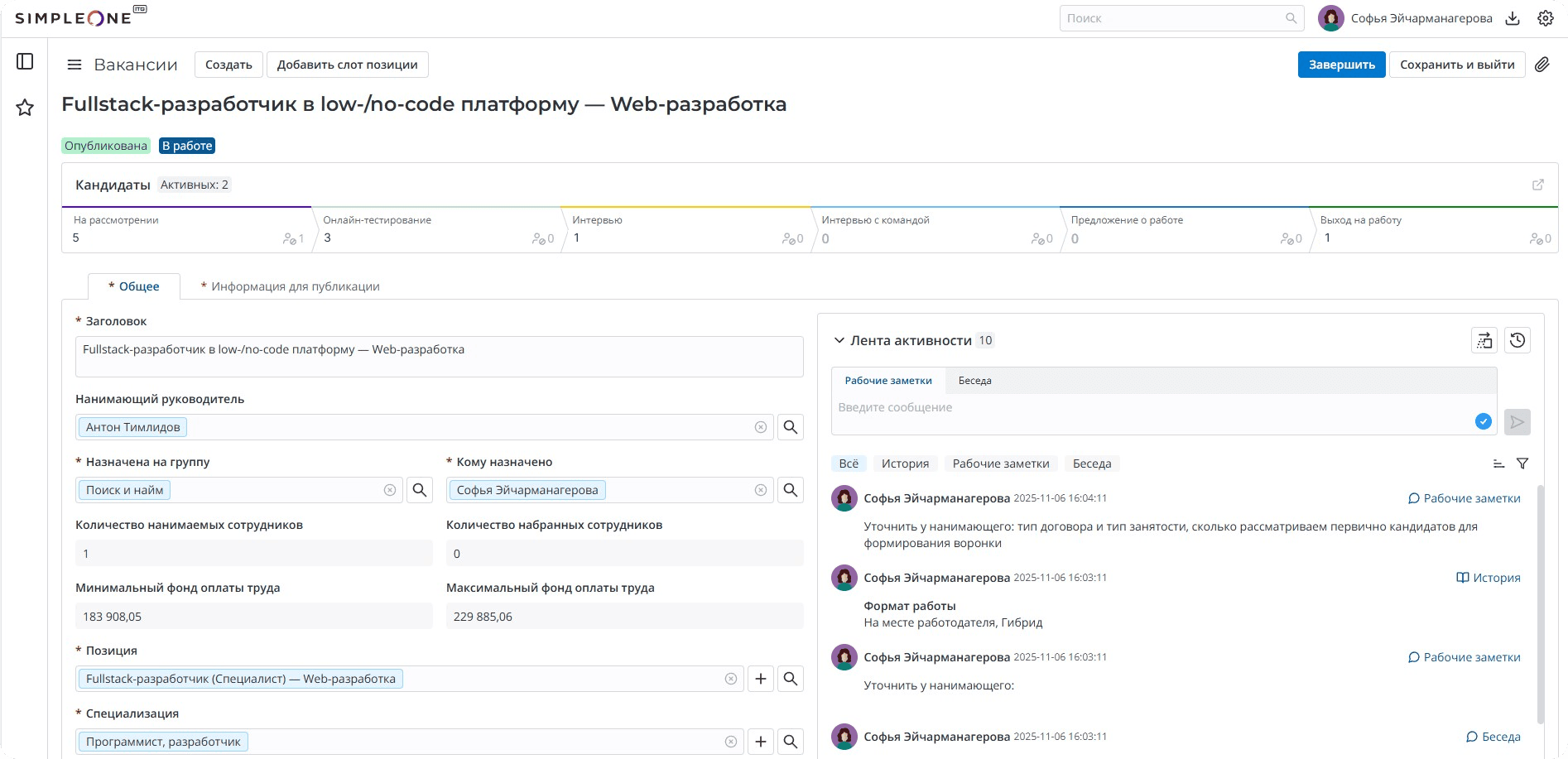This screenshot has width=1568, height=759.
Task: Click the activity feed filter funnel icon
Action: point(1522,464)
